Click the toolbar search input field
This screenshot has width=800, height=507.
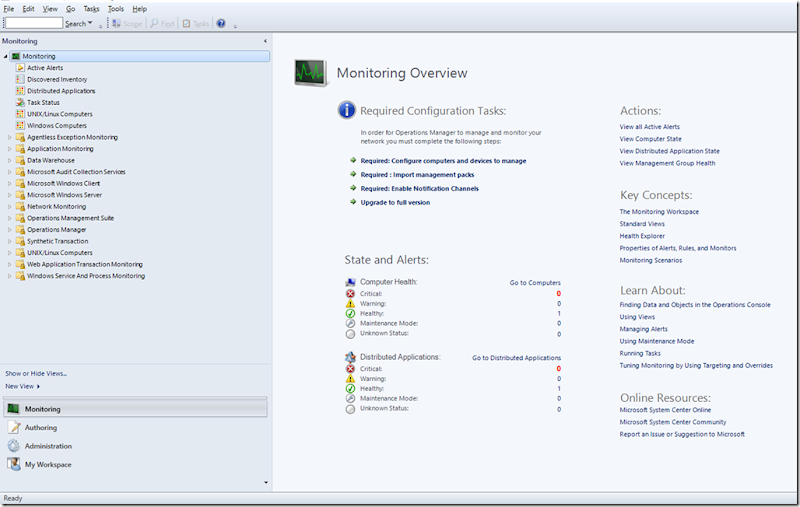click(x=34, y=23)
